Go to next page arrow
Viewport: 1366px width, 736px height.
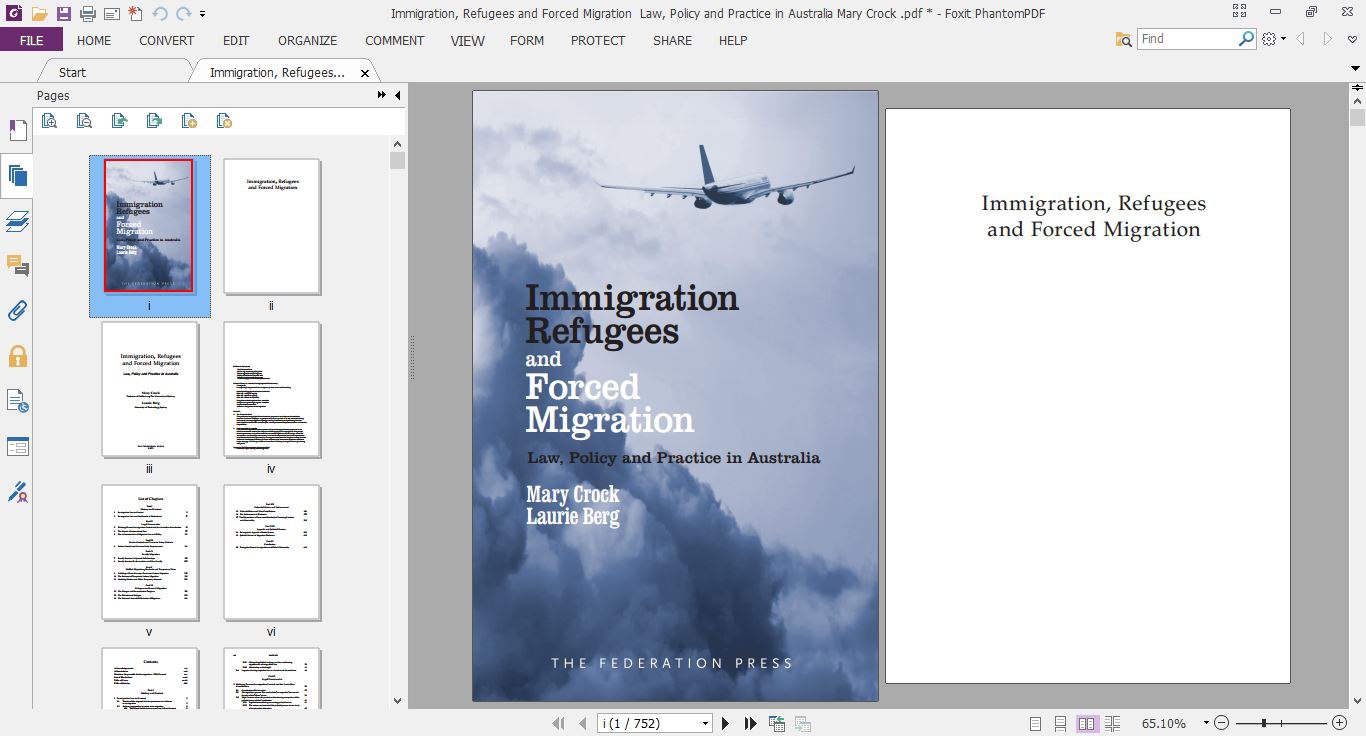[x=726, y=723]
